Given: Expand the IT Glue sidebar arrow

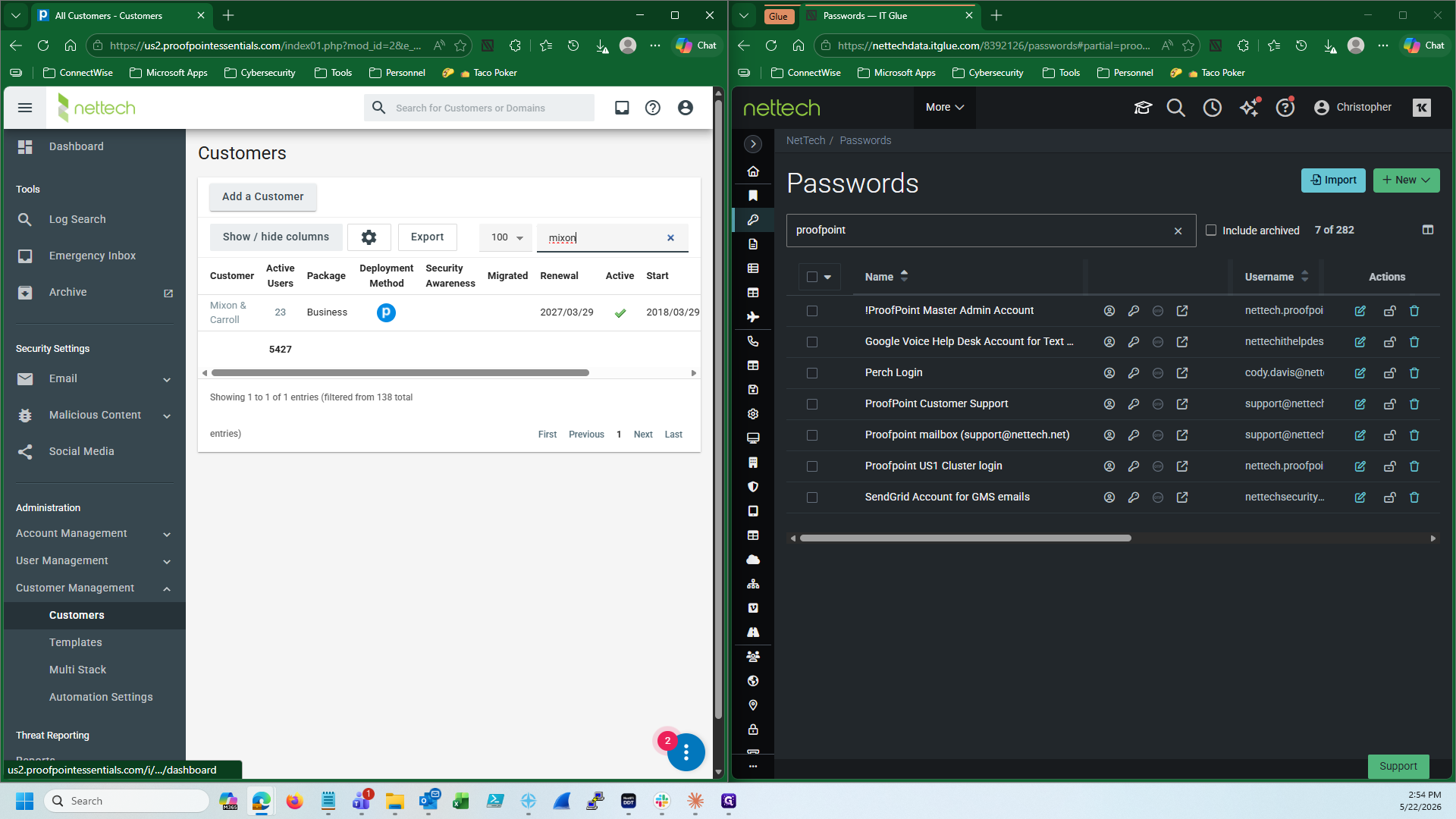Looking at the screenshot, I should [x=753, y=144].
